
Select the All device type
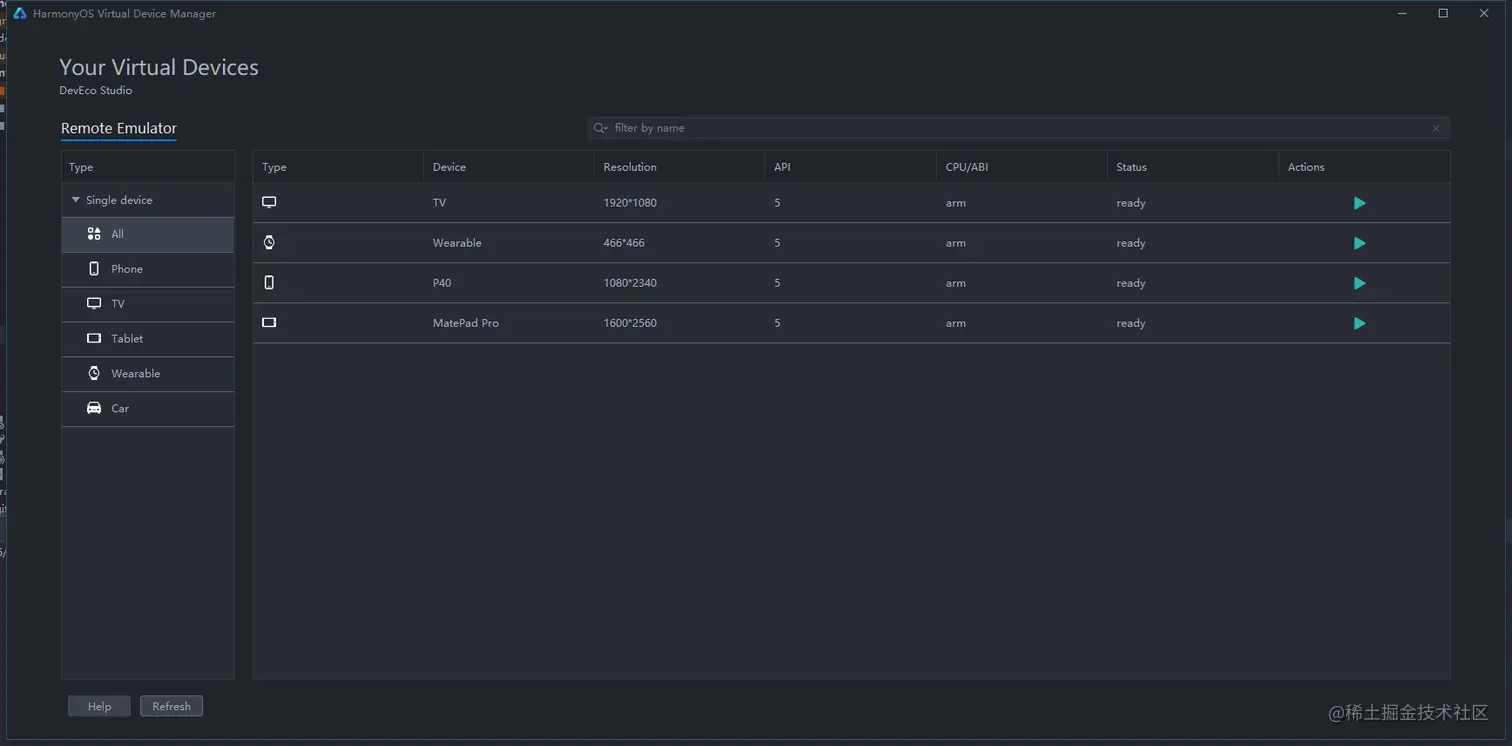tap(148, 234)
